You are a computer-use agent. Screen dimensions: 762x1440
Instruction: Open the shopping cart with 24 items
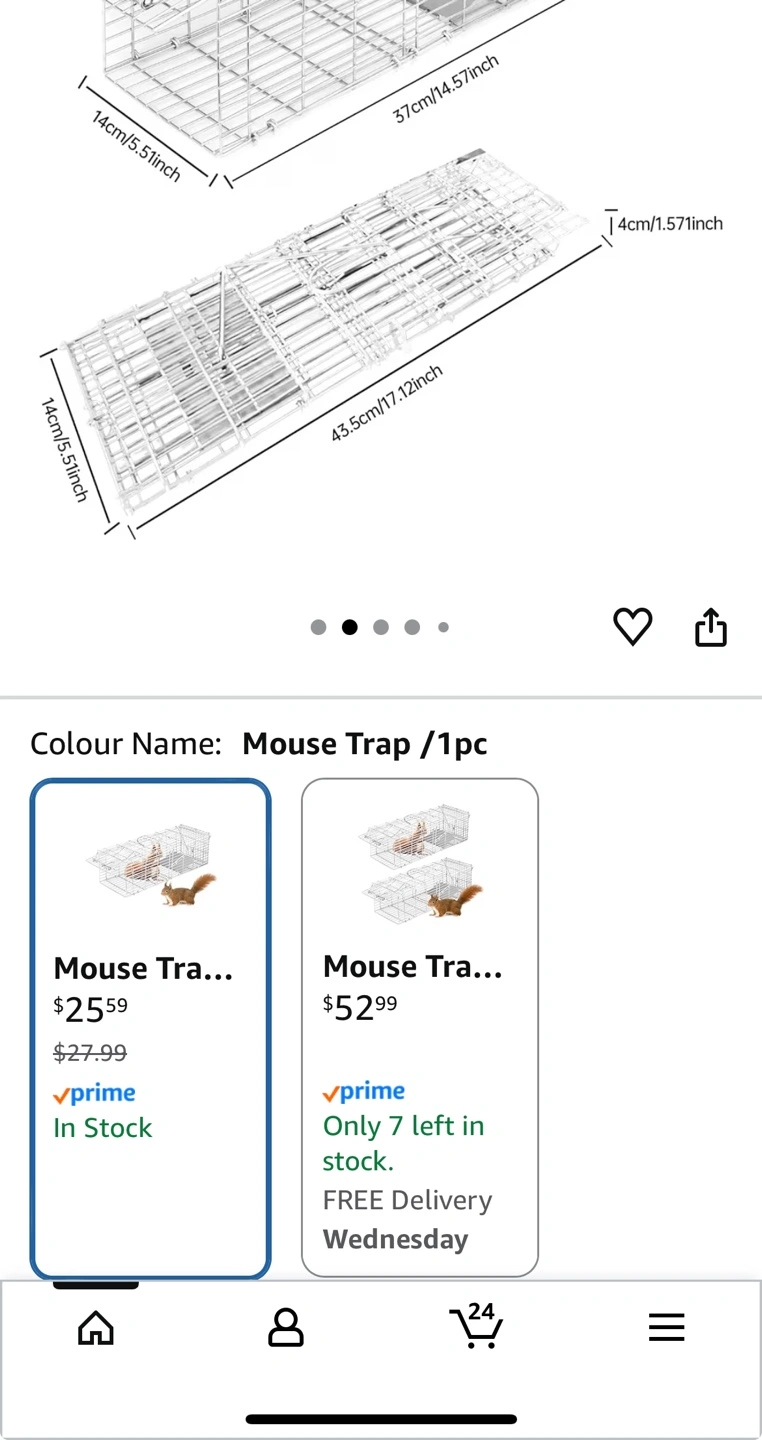[475, 1326]
